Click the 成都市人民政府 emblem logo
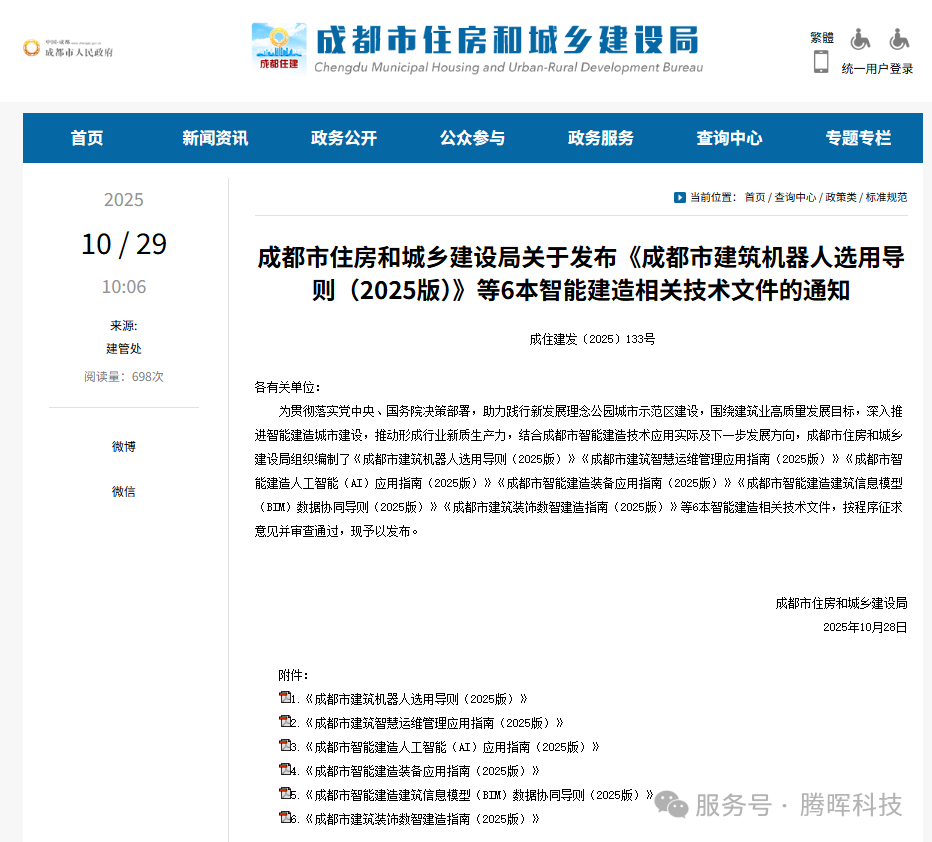Screen dimensions: 932x842 tap(32, 48)
